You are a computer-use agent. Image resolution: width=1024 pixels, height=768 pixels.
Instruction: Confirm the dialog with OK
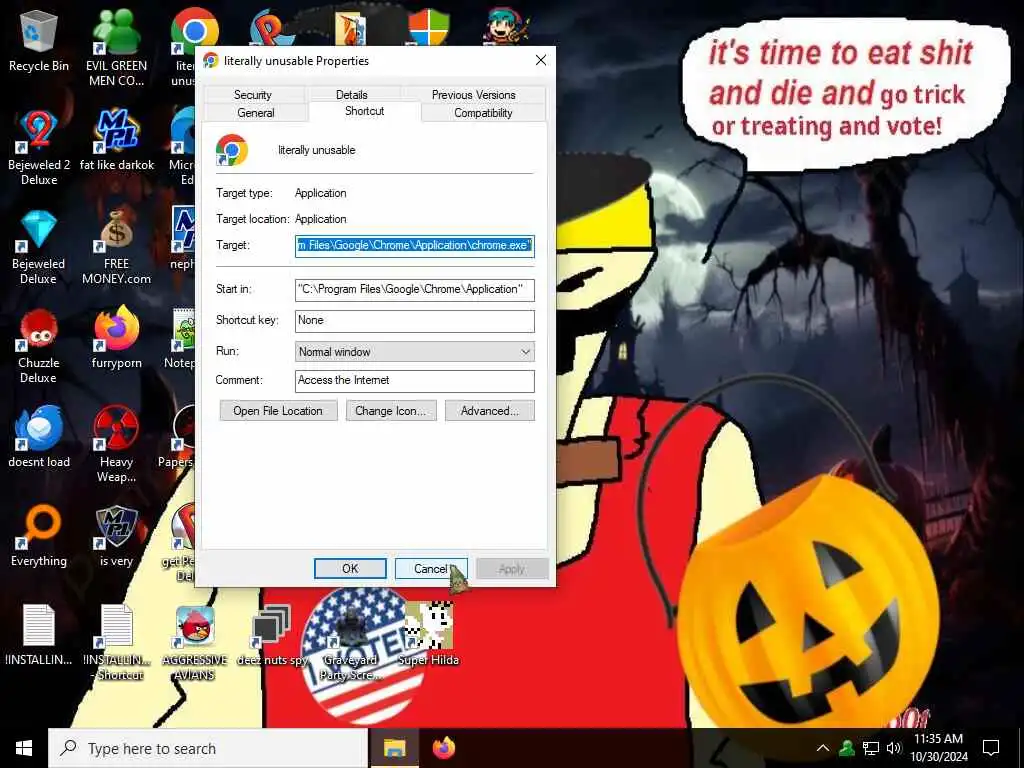tap(350, 569)
